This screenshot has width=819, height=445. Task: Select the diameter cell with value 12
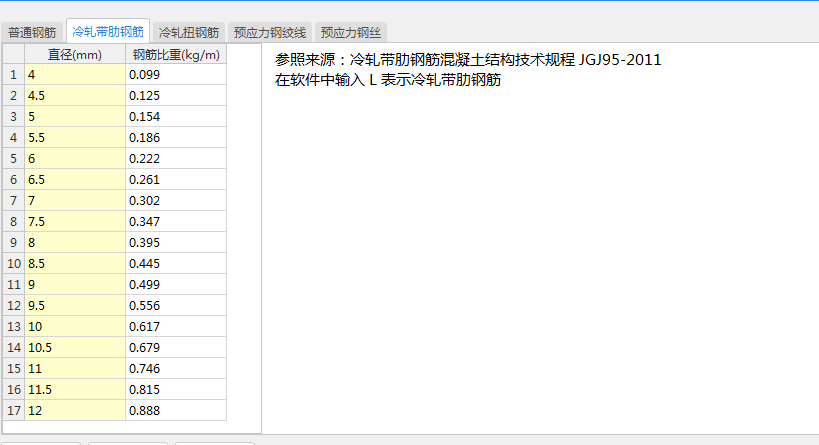pos(75,411)
